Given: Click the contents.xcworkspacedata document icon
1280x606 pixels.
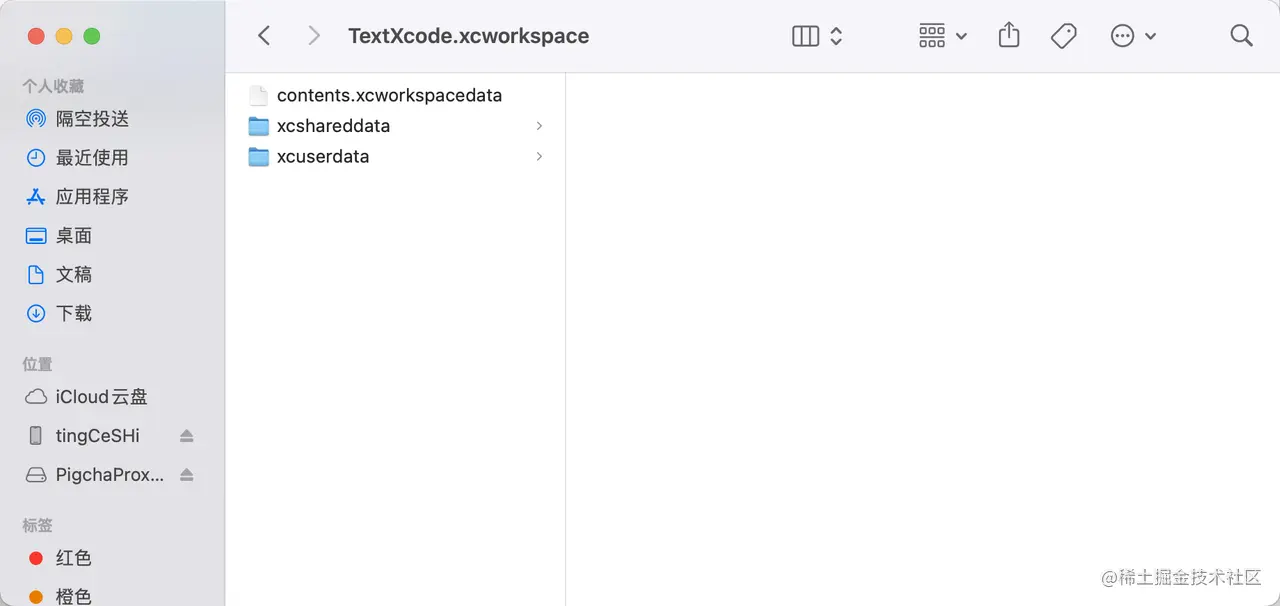Looking at the screenshot, I should pos(258,95).
